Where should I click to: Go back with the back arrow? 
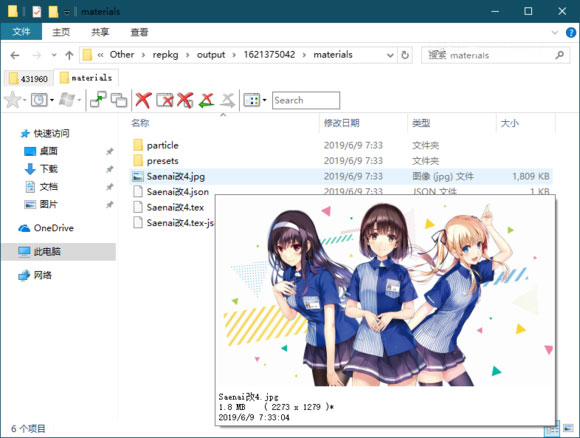tap(15, 55)
